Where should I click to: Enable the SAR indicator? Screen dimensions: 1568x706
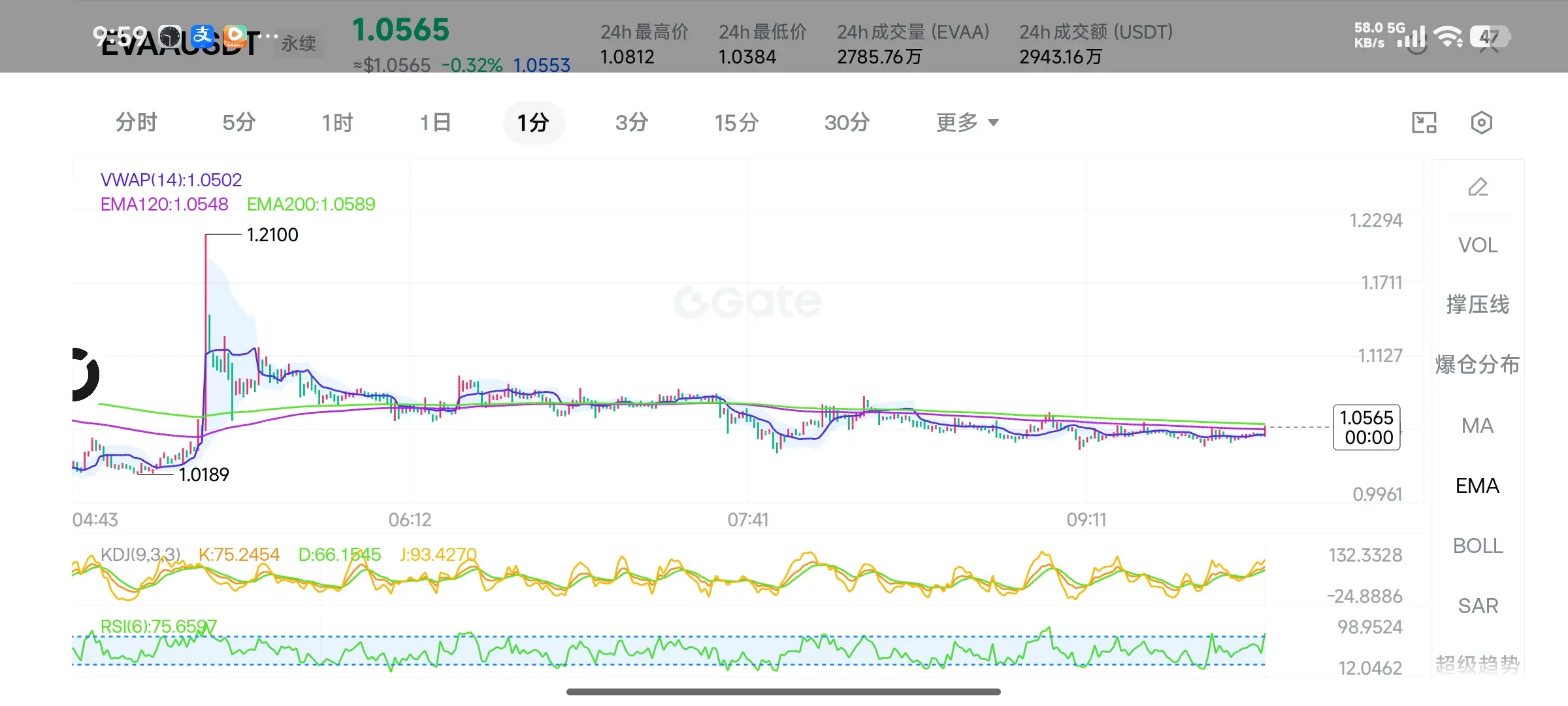[1478, 606]
